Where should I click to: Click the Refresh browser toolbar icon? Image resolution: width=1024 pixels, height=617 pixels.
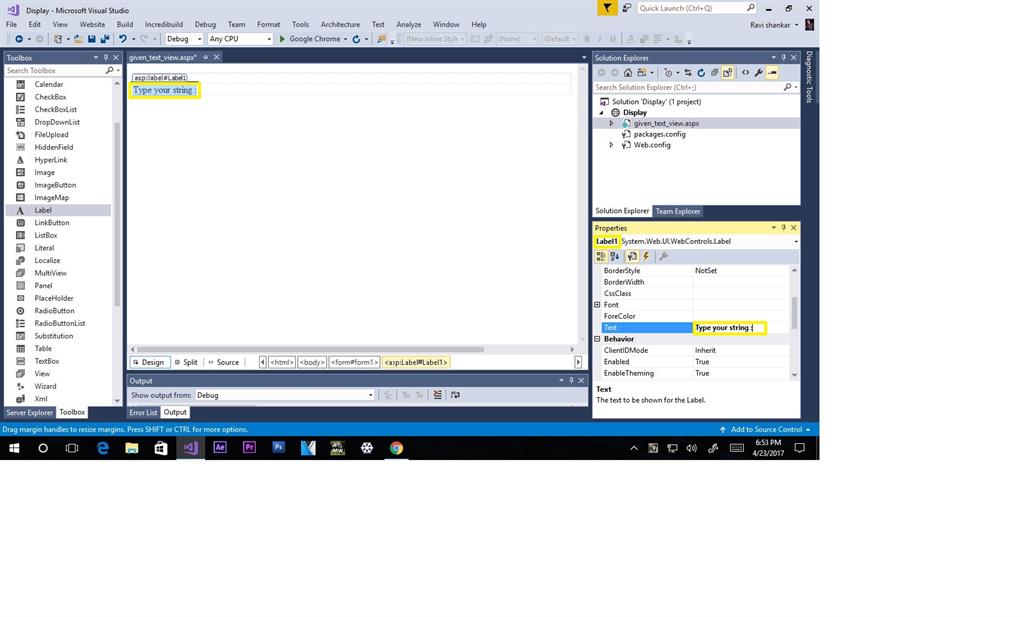click(x=356, y=39)
